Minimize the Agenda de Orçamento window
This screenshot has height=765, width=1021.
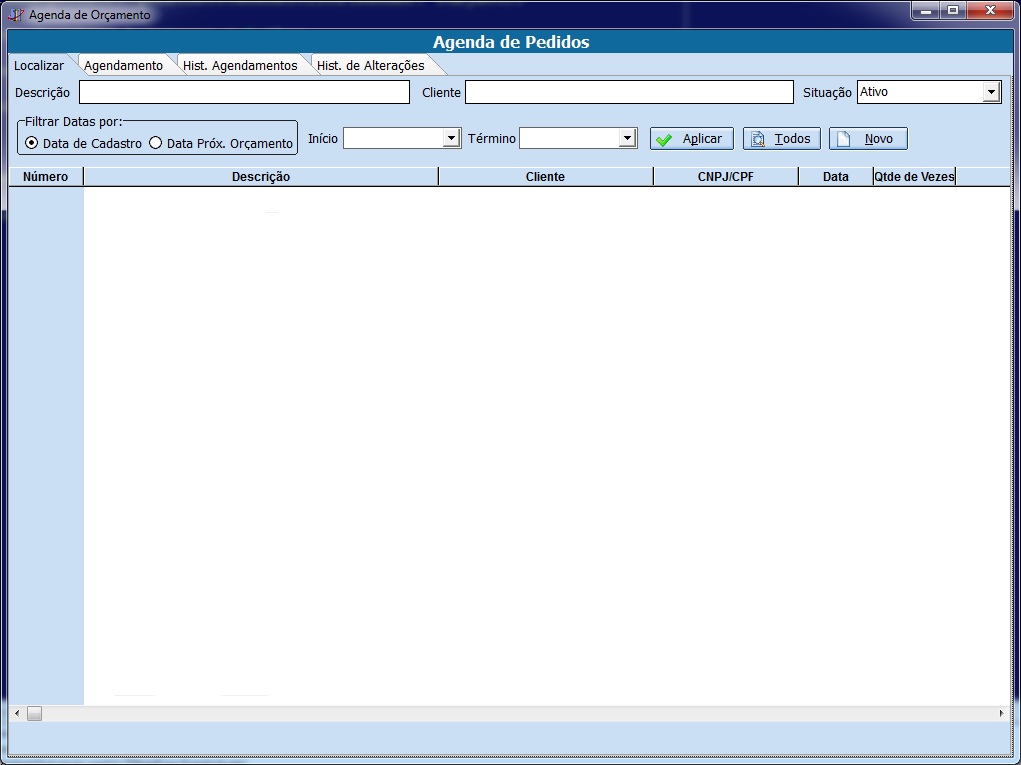[x=925, y=10]
